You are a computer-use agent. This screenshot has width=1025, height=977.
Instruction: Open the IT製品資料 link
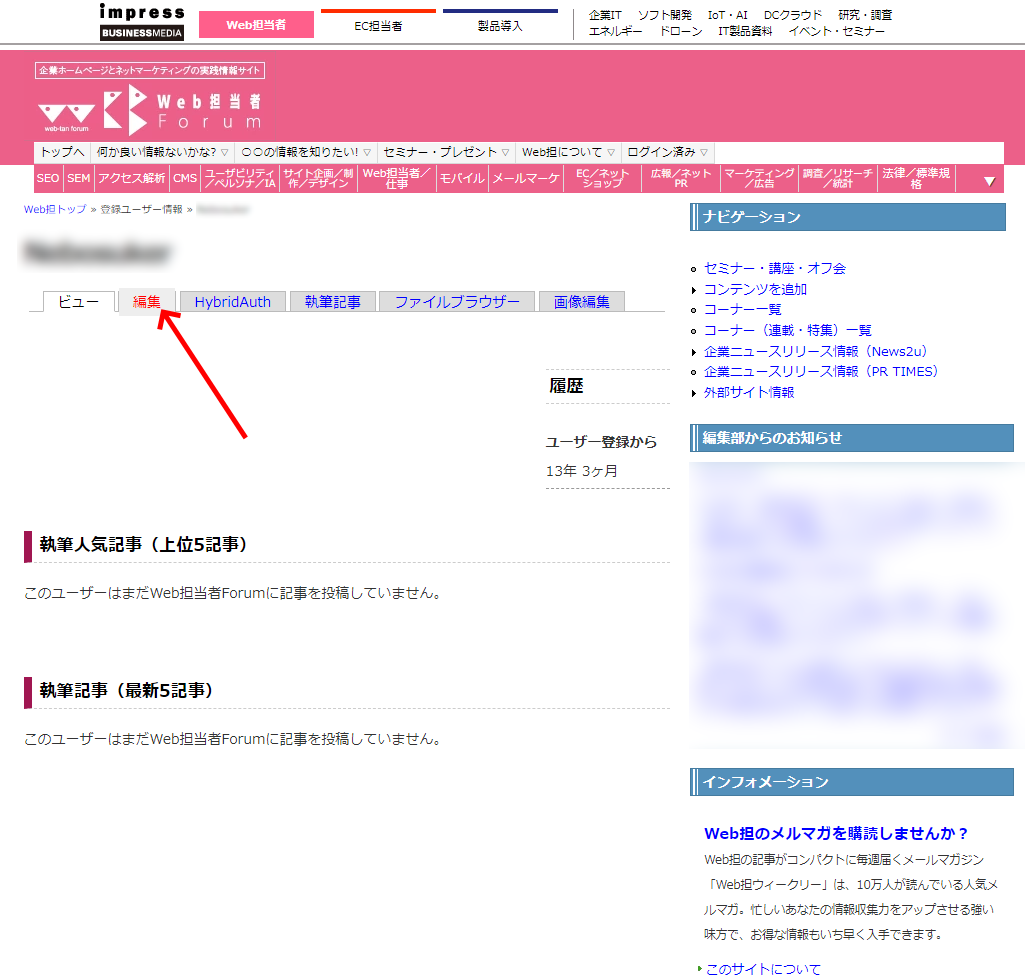(x=745, y=31)
